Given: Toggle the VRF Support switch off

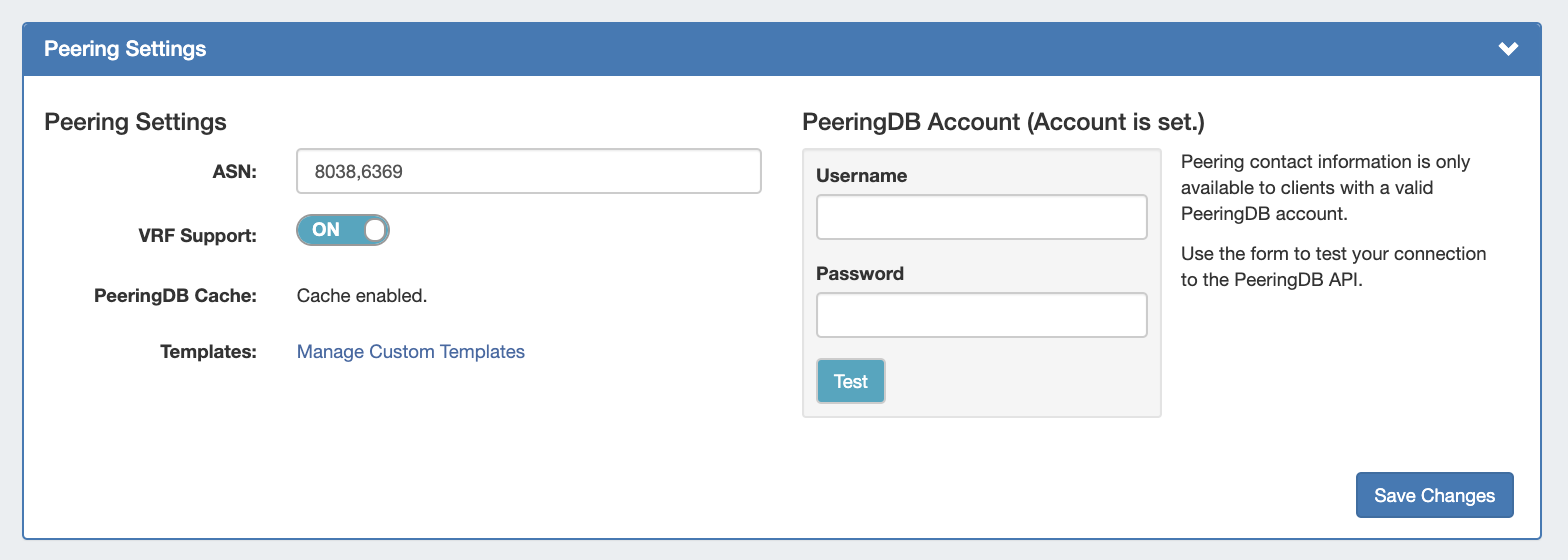Looking at the screenshot, I should (x=342, y=230).
